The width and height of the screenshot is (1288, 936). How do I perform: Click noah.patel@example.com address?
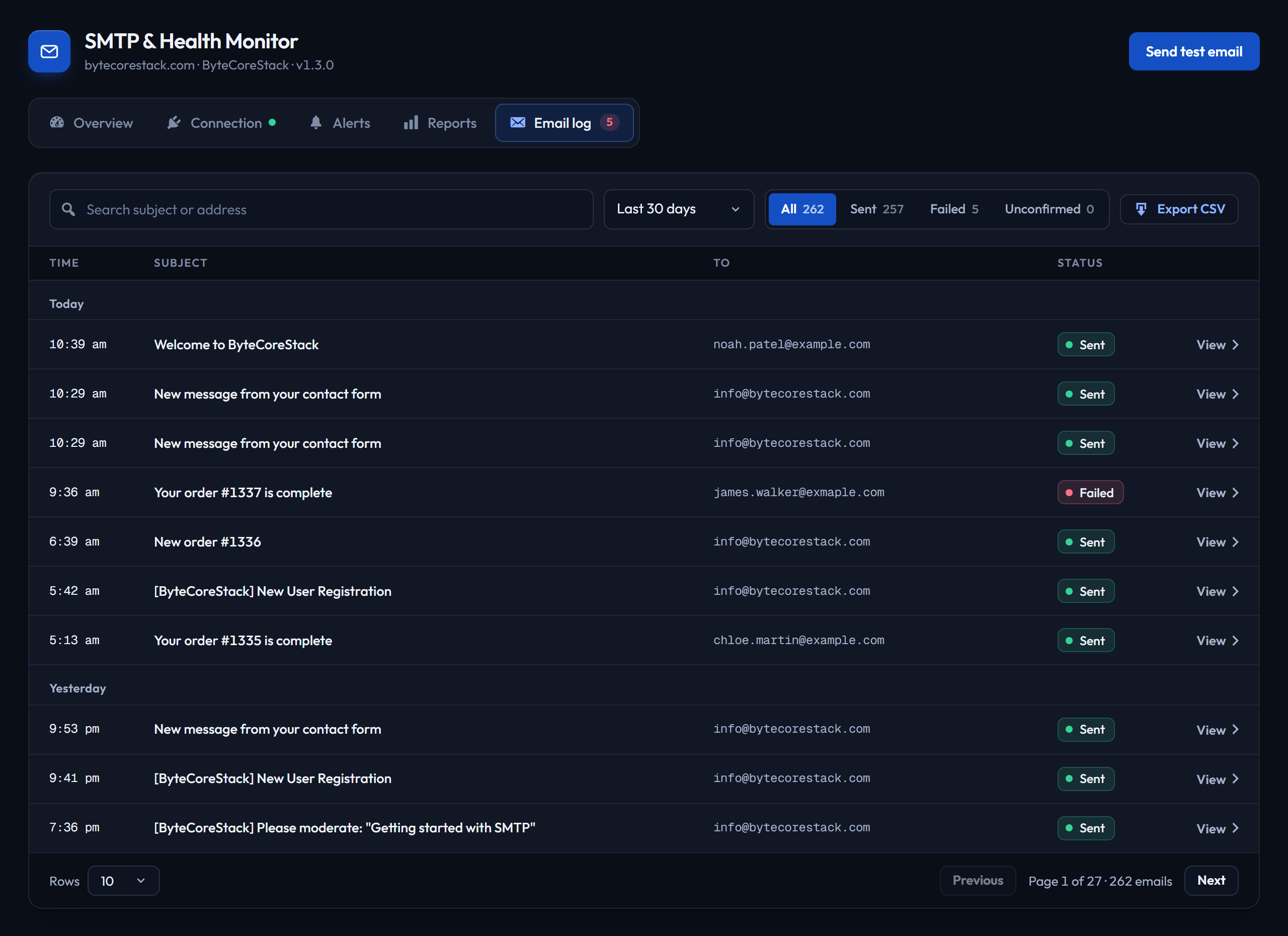[791, 344]
